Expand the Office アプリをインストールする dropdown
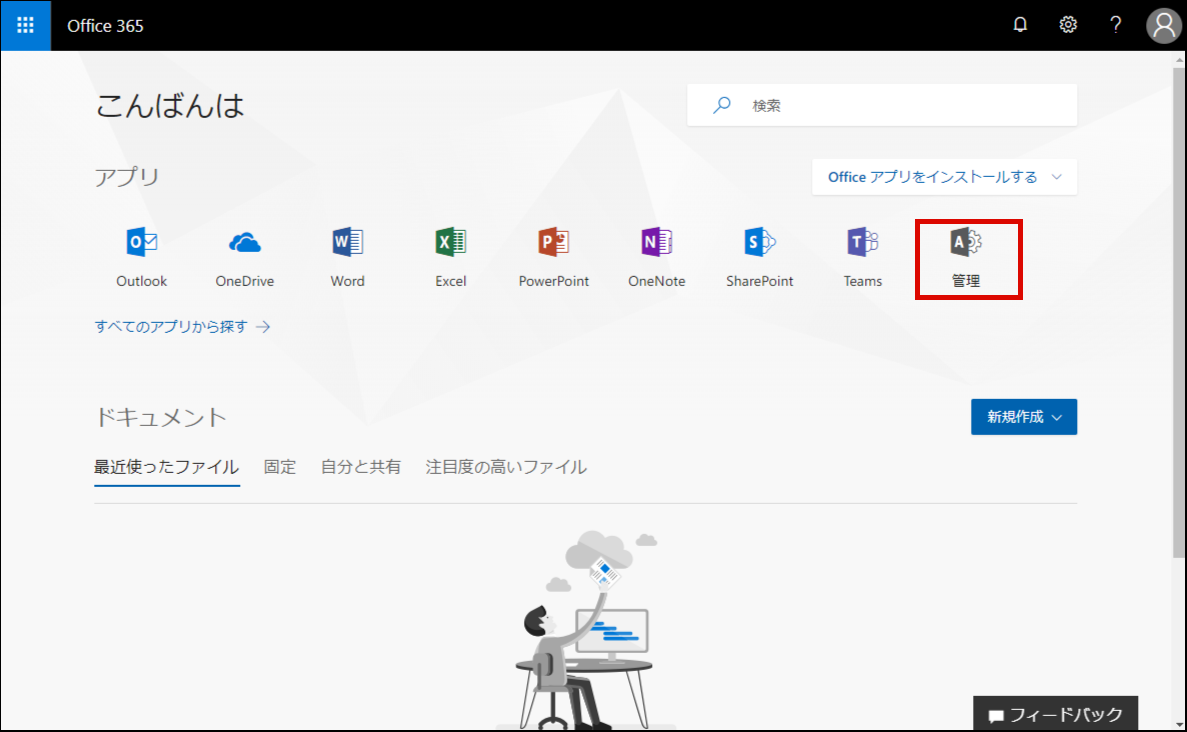This screenshot has height=732, width=1187. click(945, 177)
